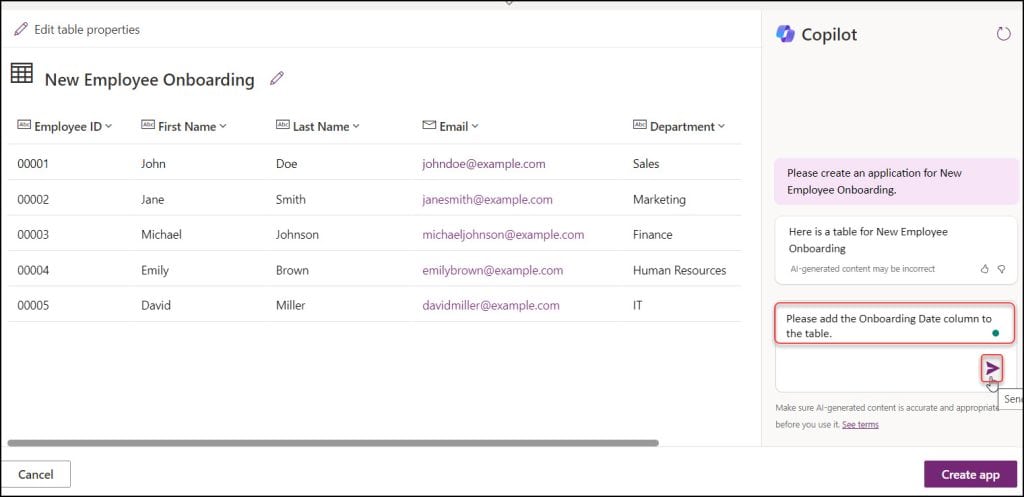This screenshot has height=497, width=1024.
Task: Select Employee ID cell 00001
Action: (33, 164)
